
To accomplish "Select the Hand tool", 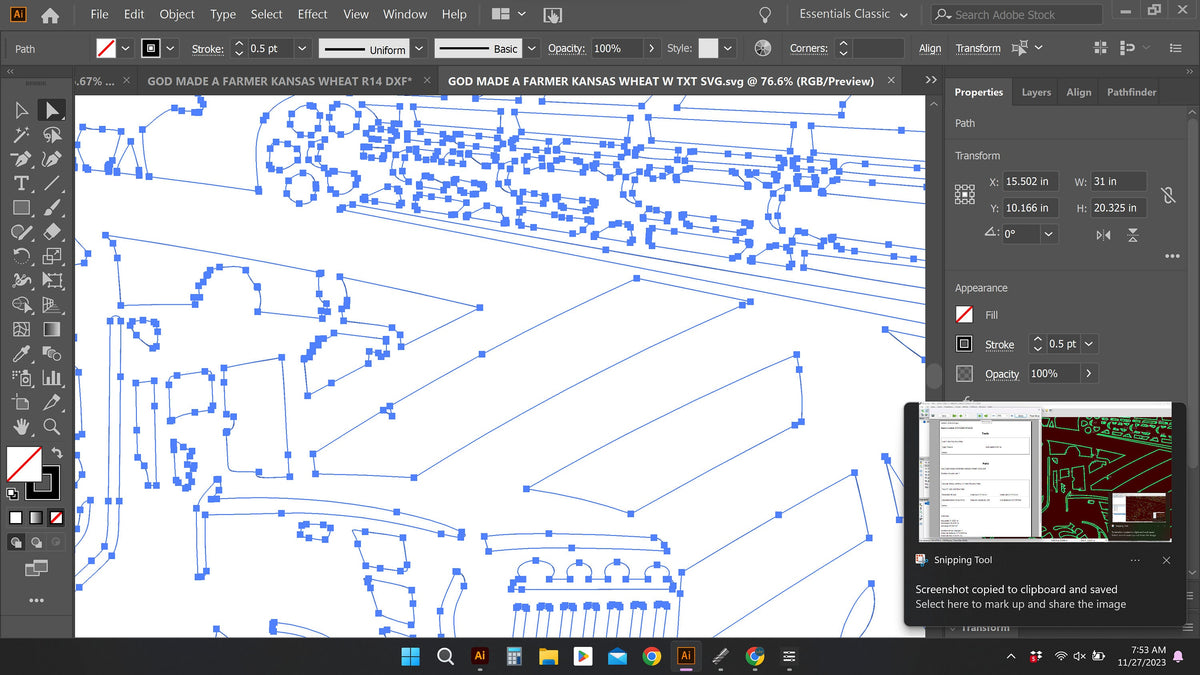I will pyautogui.click(x=21, y=427).
